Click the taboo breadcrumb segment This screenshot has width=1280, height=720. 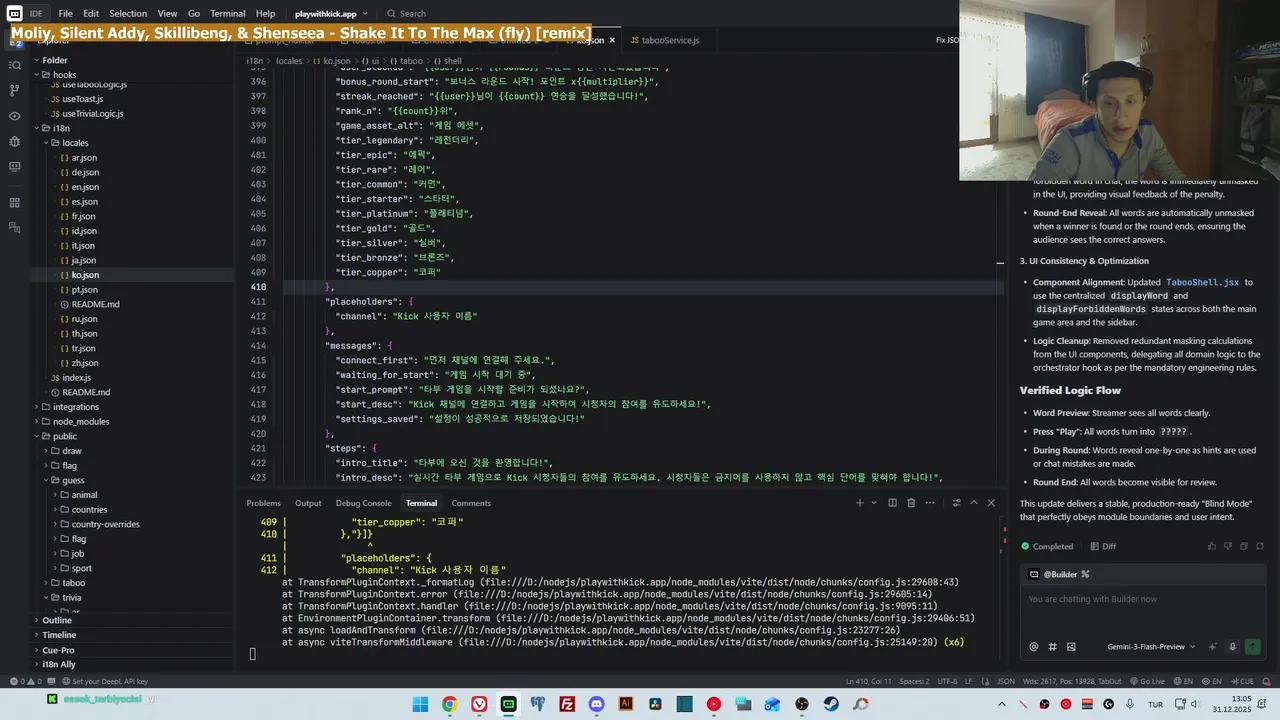point(406,61)
